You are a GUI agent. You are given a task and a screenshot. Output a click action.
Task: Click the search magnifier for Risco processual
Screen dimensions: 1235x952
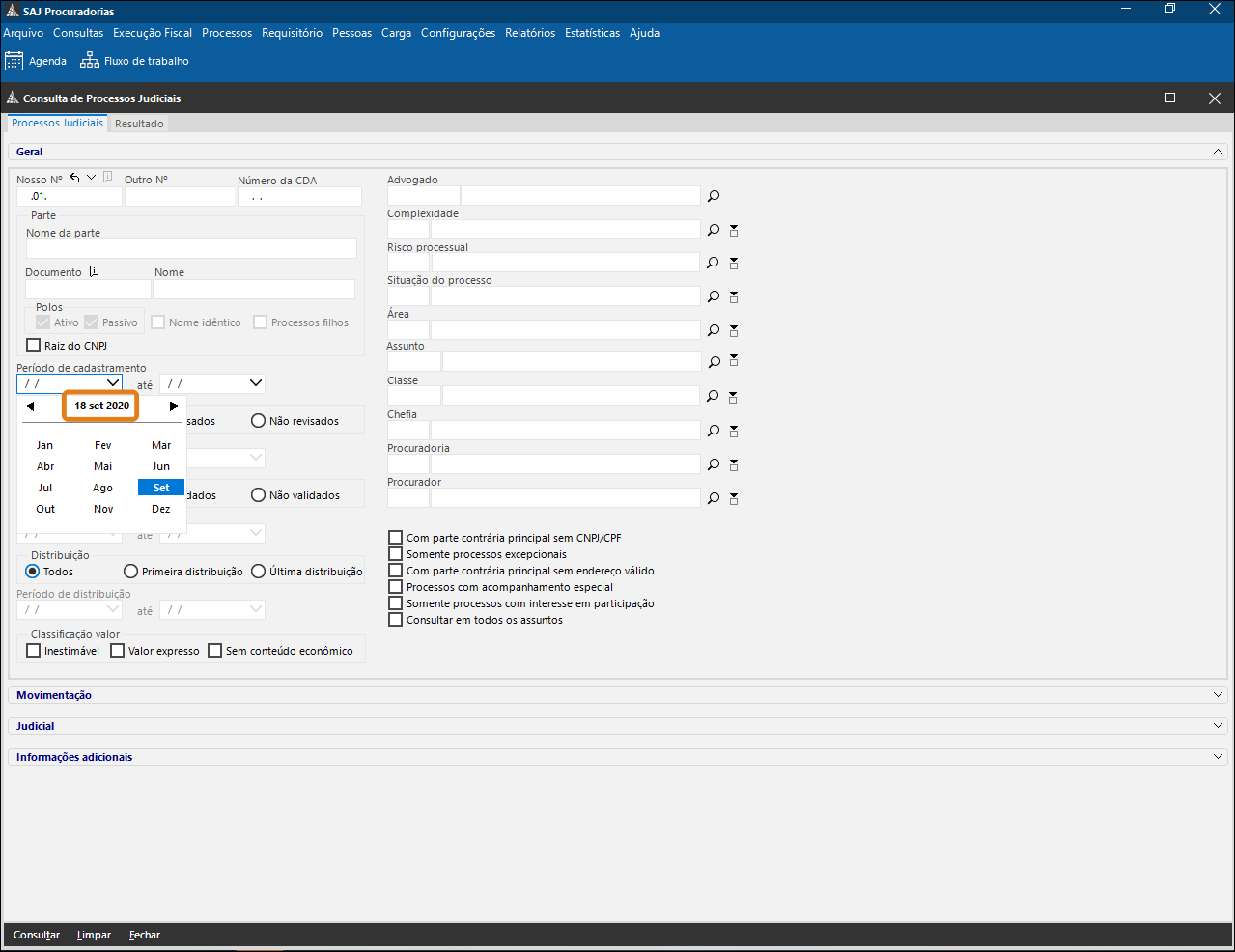coord(714,263)
